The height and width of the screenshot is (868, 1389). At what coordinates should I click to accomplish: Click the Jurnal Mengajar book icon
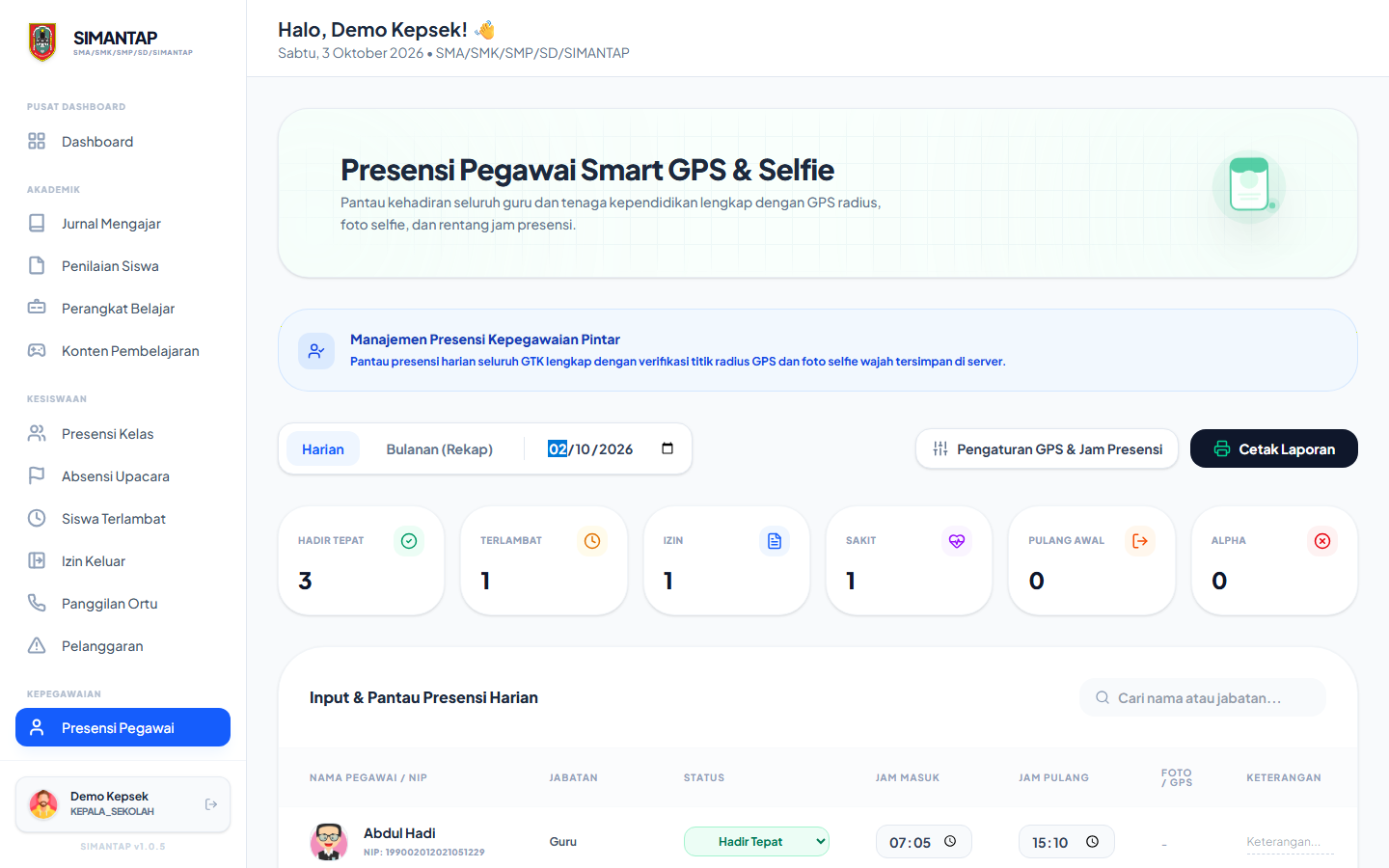37,224
